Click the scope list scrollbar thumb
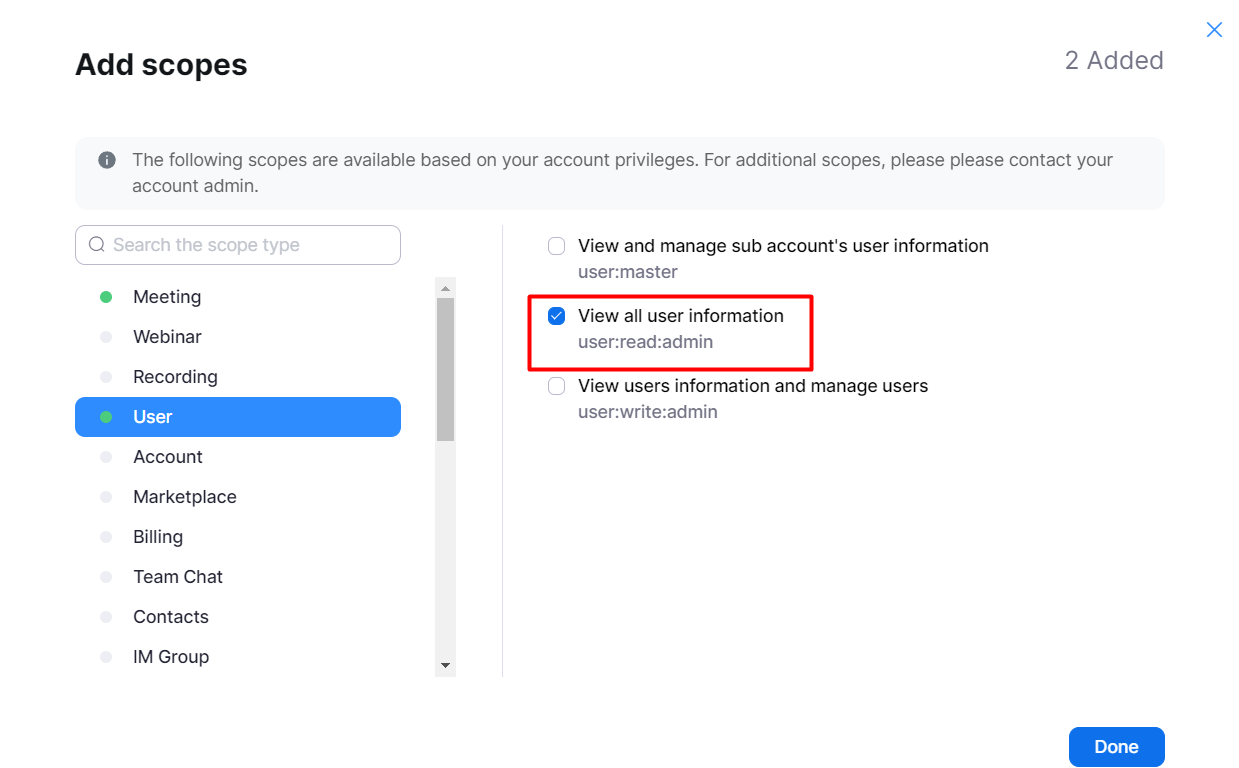This screenshot has width=1239, height=768. pyautogui.click(x=445, y=369)
